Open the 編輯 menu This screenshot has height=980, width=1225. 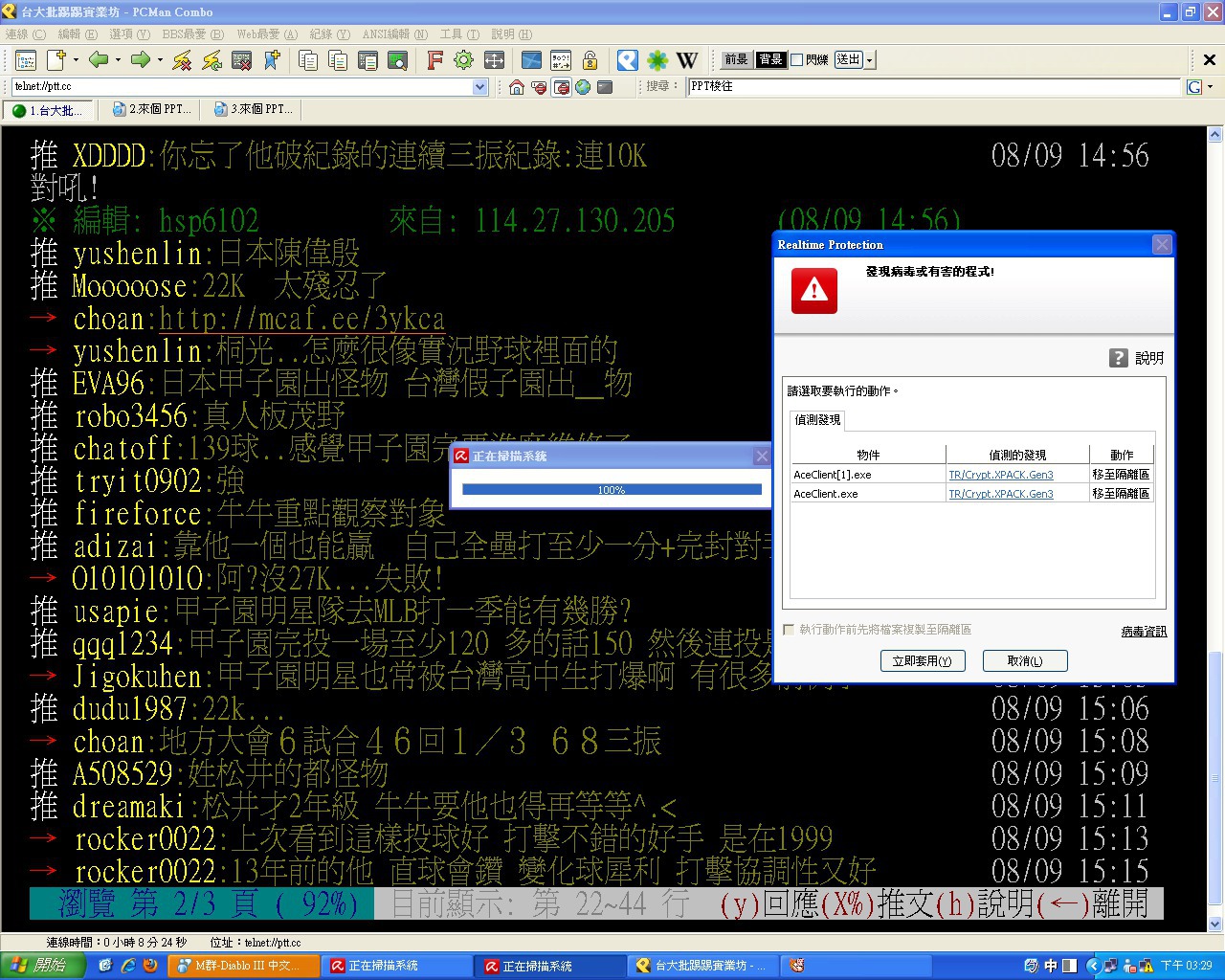click(x=78, y=34)
